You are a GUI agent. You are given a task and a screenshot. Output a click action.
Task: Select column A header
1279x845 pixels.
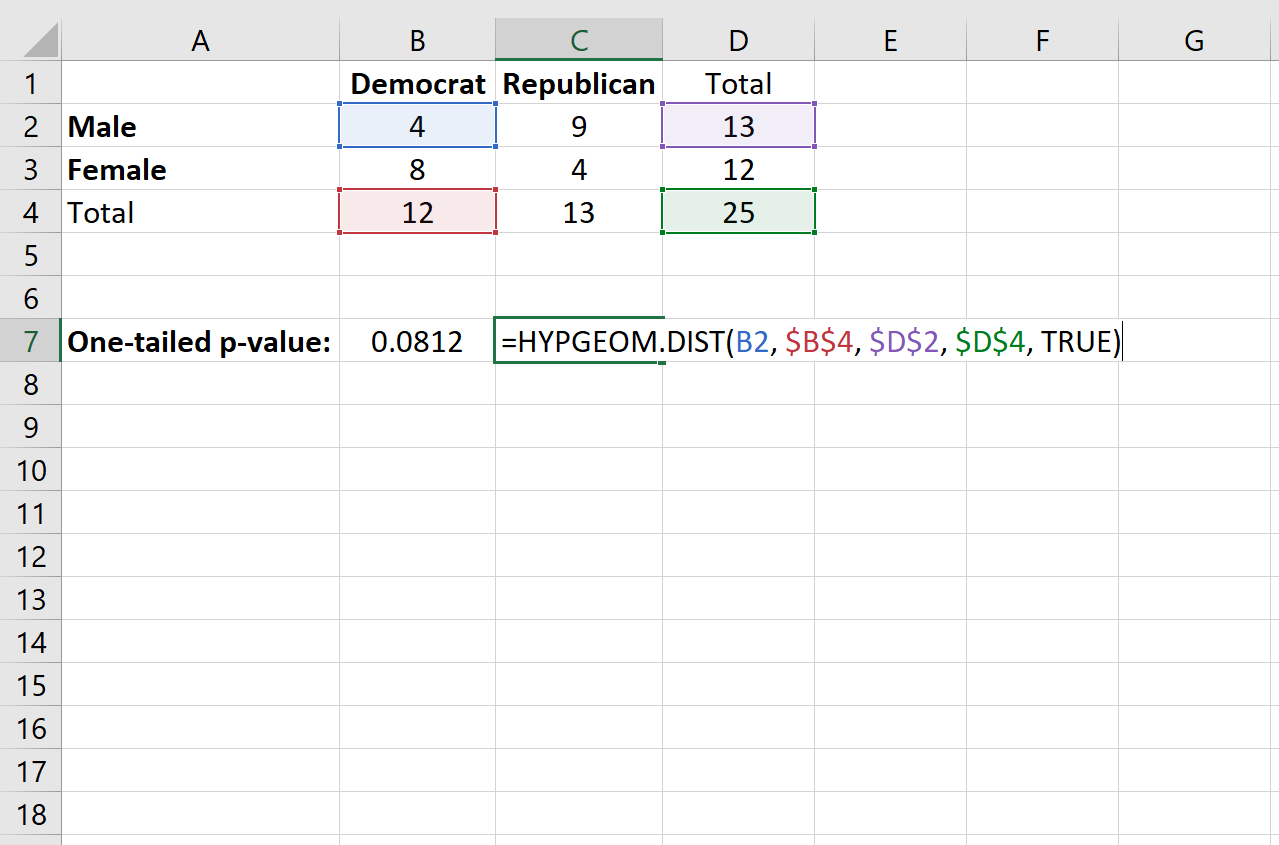point(200,40)
